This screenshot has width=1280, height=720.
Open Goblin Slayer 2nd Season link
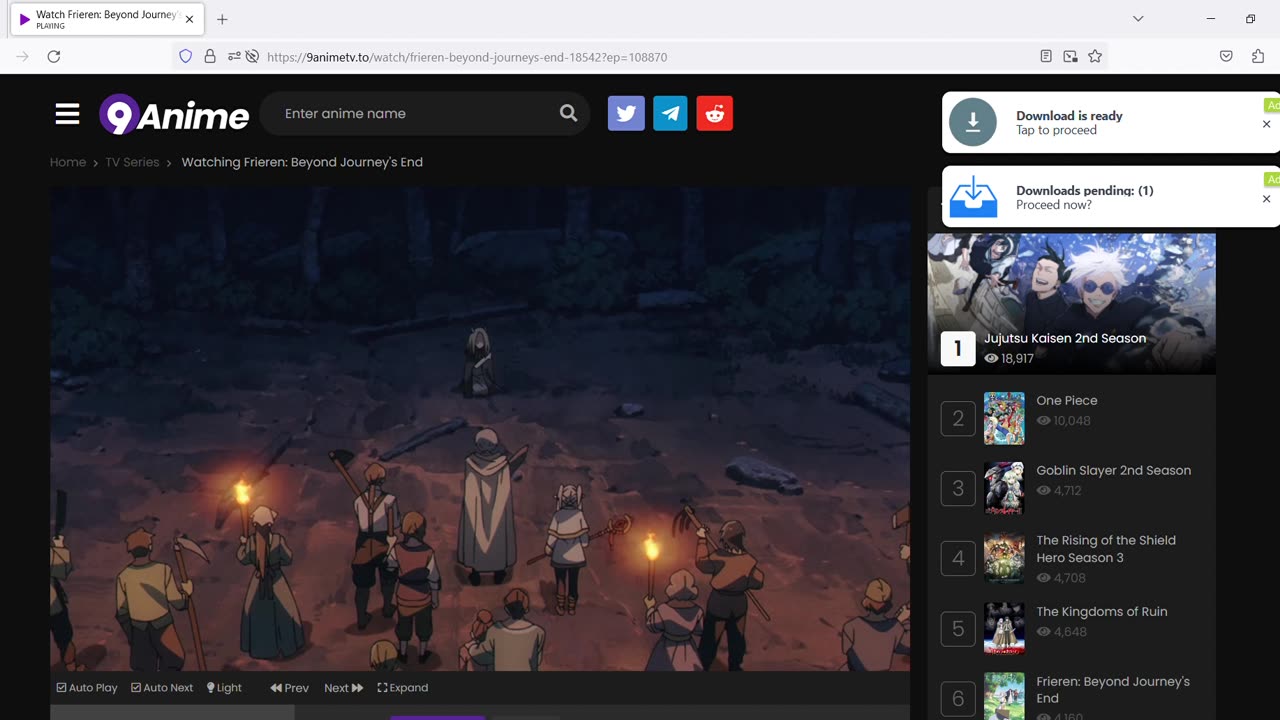pyautogui.click(x=1113, y=470)
